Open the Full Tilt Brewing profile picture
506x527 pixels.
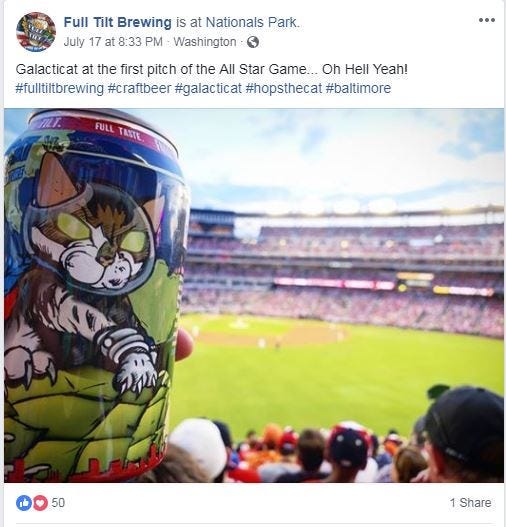(x=36, y=32)
